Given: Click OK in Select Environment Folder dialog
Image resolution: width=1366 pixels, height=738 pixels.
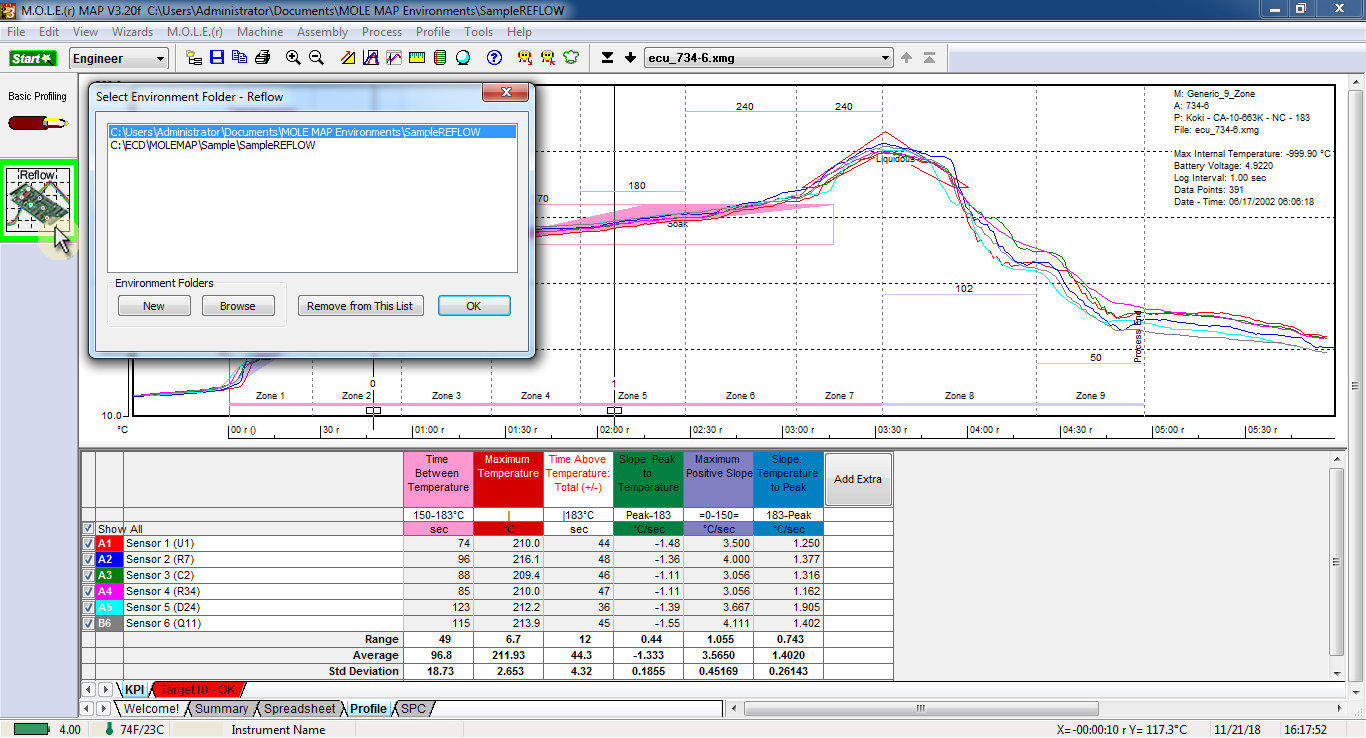Looking at the screenshot, I should pyautogui.click(x=474, y=306).
